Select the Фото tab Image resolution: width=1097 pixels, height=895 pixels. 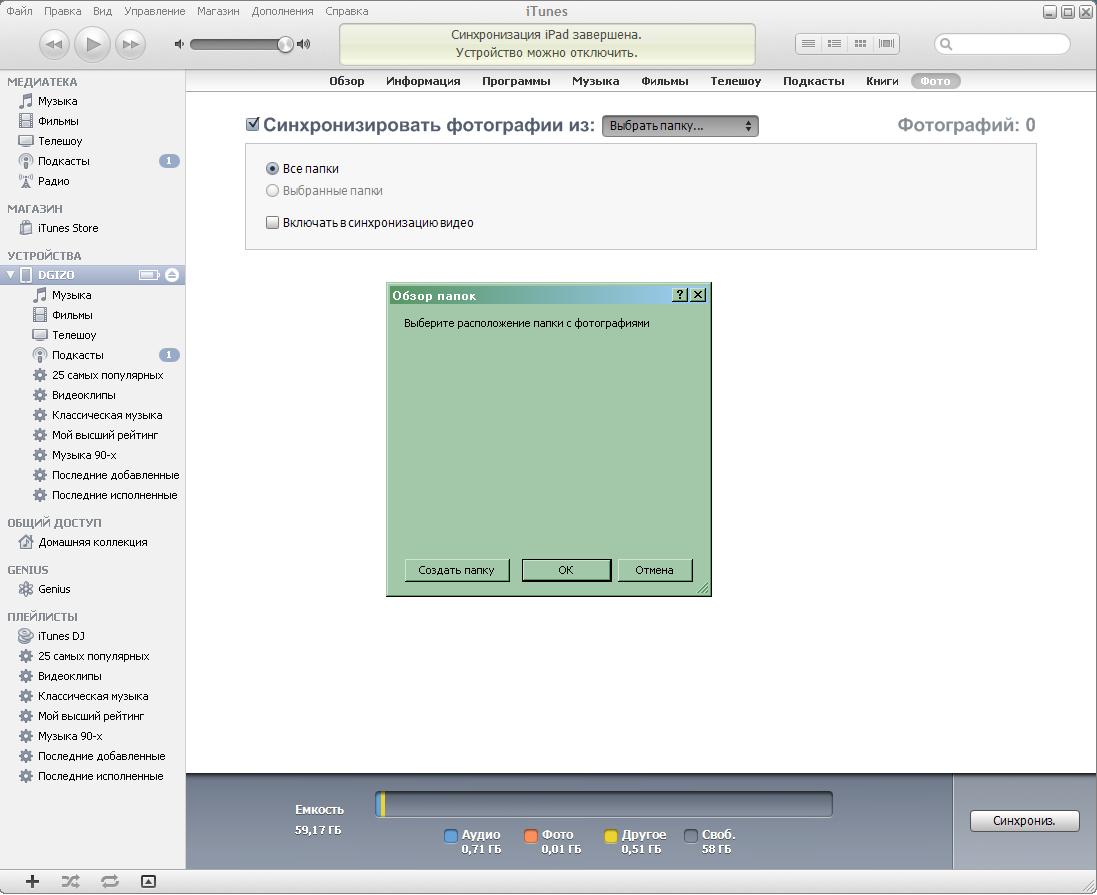935,81
